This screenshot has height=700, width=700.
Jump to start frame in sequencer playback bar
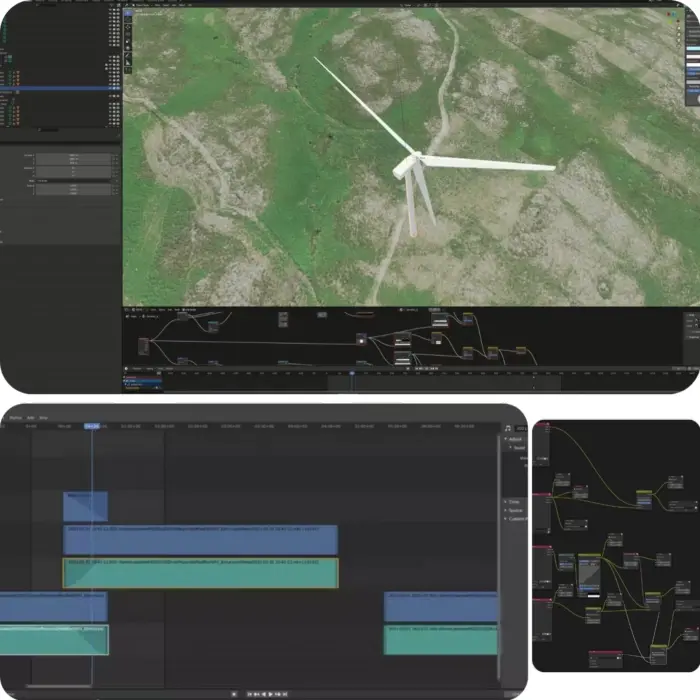pos(250,694)
